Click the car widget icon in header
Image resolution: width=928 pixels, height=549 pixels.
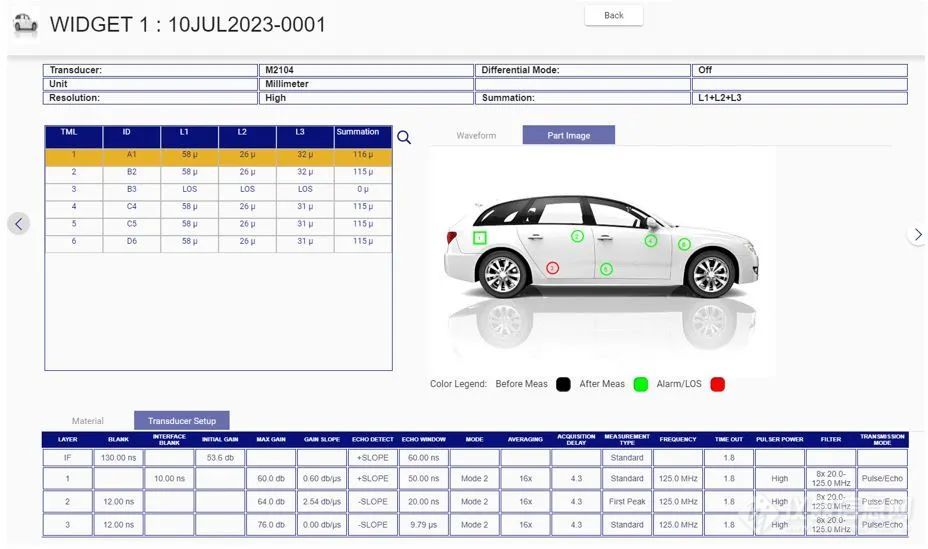(25, 24)
